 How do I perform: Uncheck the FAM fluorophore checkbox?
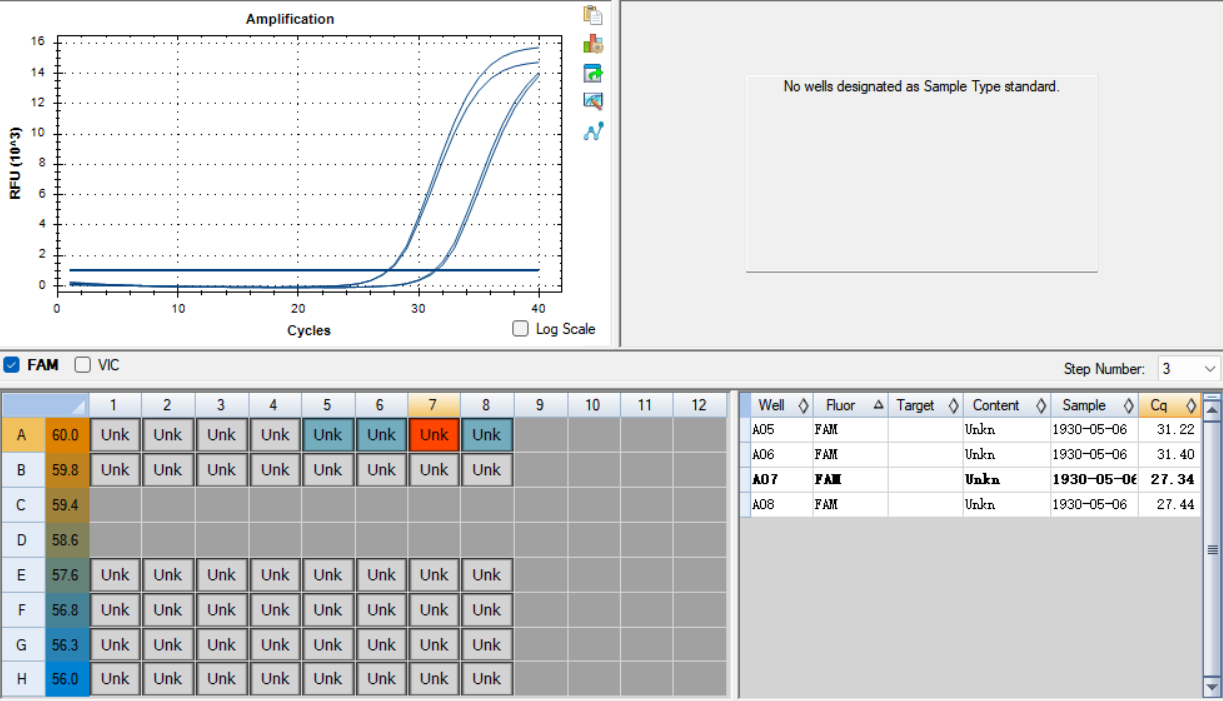pos(12,365)
